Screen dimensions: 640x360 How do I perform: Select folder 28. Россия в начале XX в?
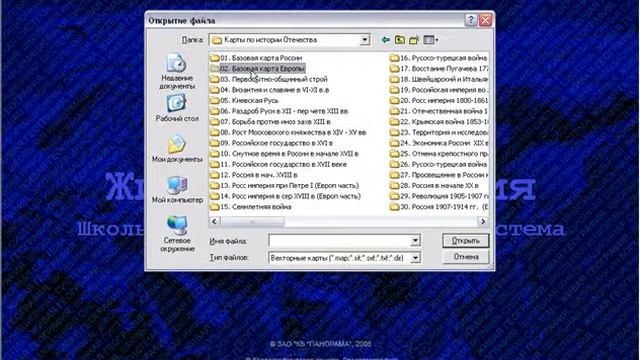click(x=434, y=185)
